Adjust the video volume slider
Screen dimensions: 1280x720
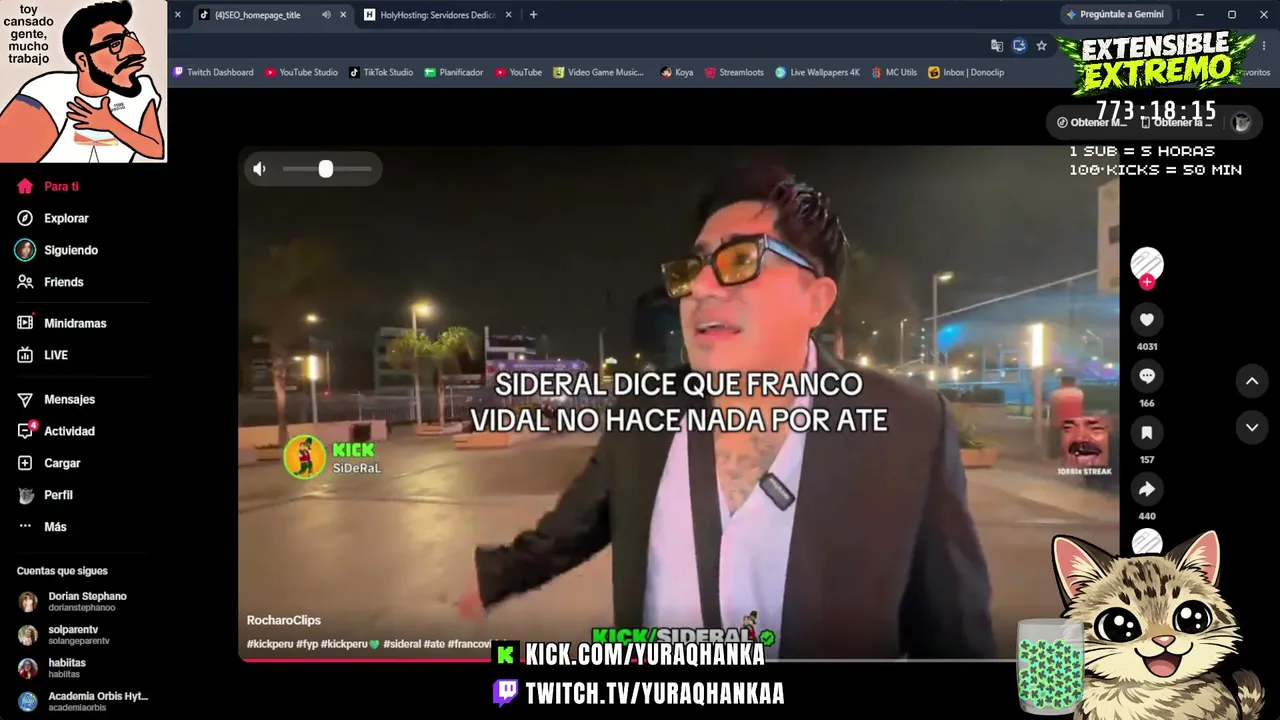[x=327, y=169]
